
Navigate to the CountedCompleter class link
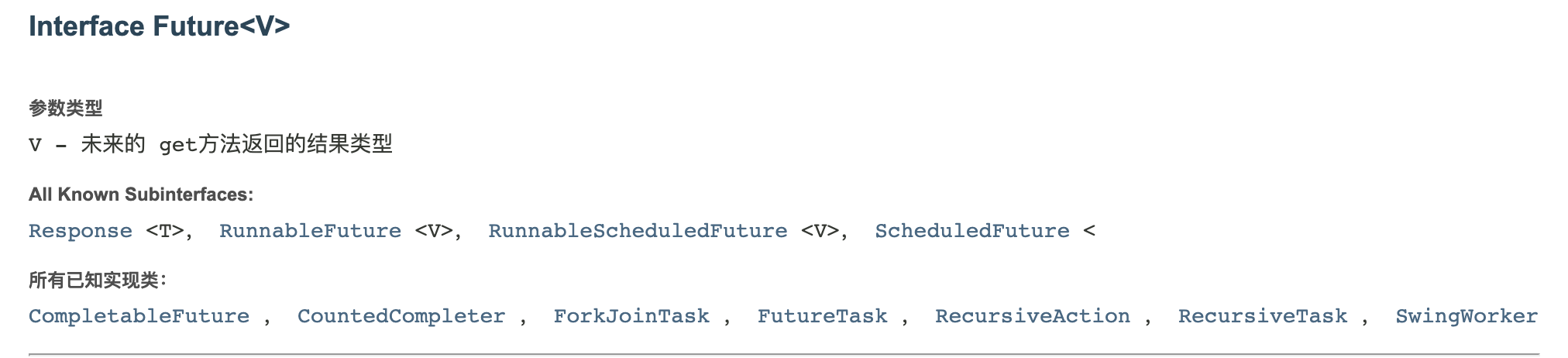401,316
